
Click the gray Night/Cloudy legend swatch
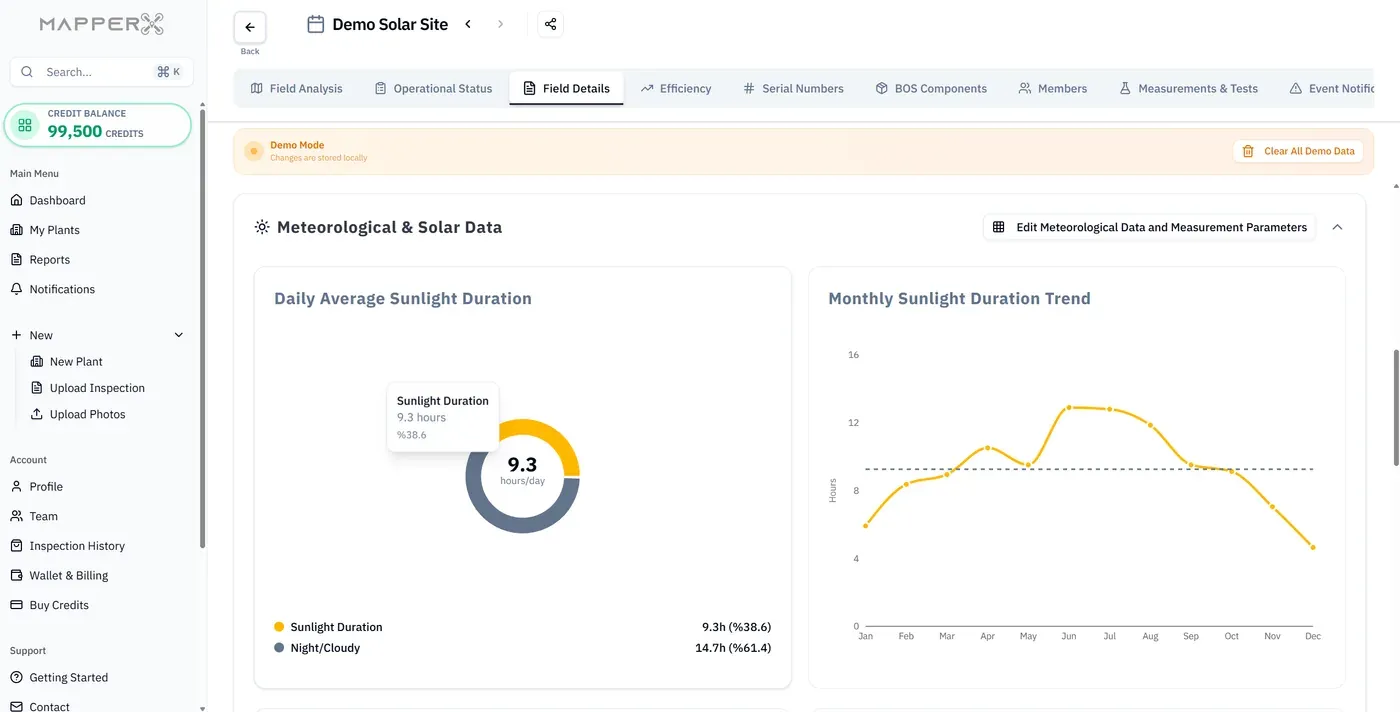[279, 648]
